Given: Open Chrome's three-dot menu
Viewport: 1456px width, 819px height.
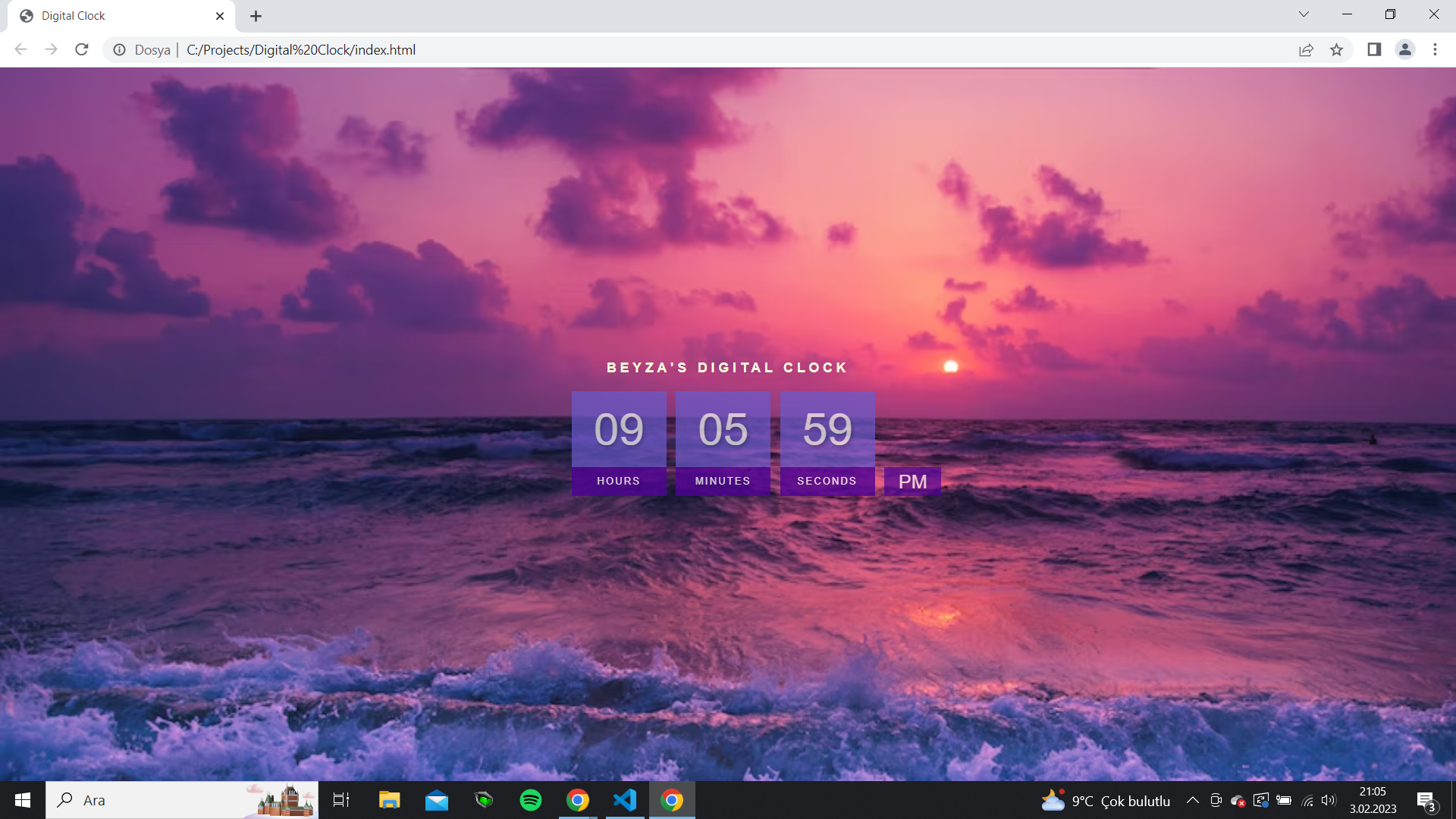Looking at the screenshot, I should (x=1436, y=50).
